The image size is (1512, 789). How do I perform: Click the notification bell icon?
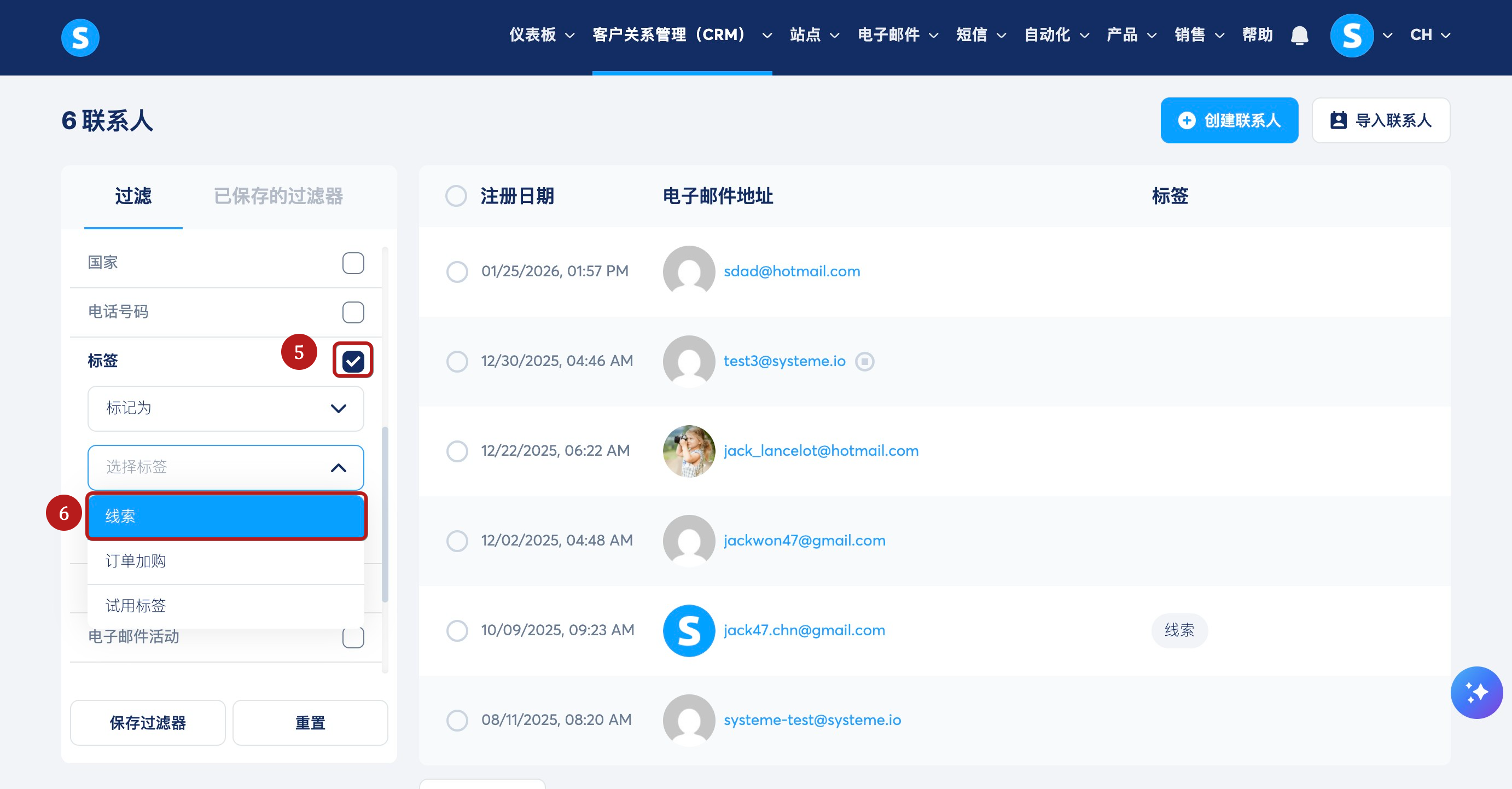click(x=1299, y=35)
